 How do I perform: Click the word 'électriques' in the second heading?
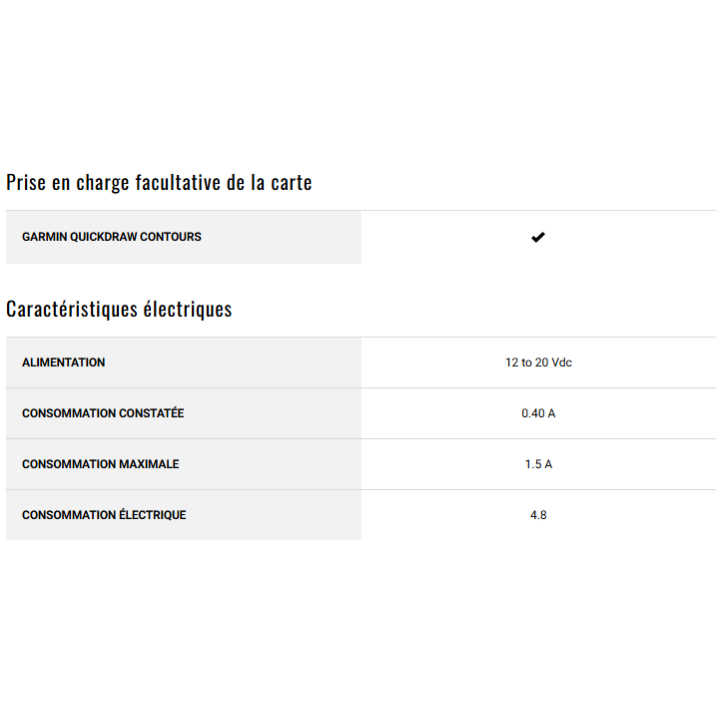pyautogui.click(x=192, y=309)
